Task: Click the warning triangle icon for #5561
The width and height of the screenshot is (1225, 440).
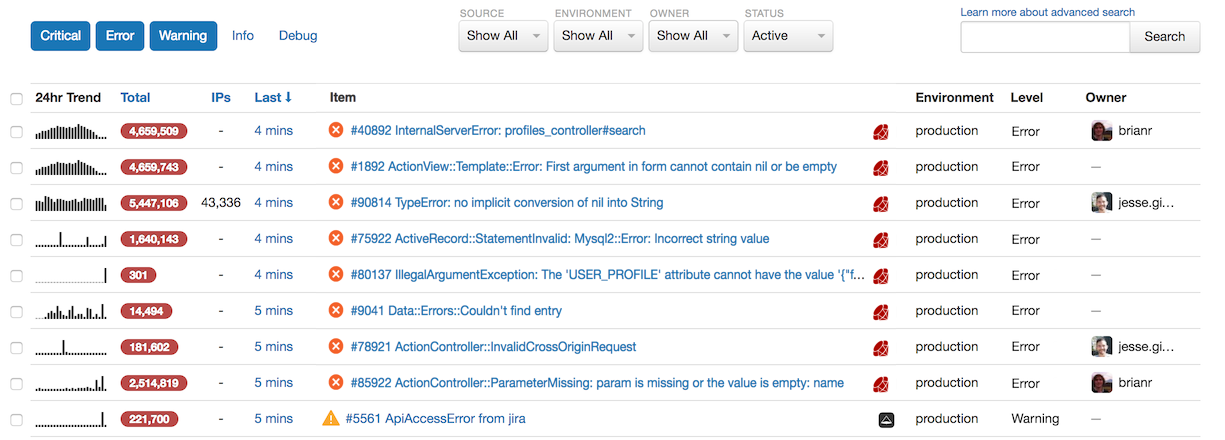Action: pyautogui.click(x=331, y=419)
